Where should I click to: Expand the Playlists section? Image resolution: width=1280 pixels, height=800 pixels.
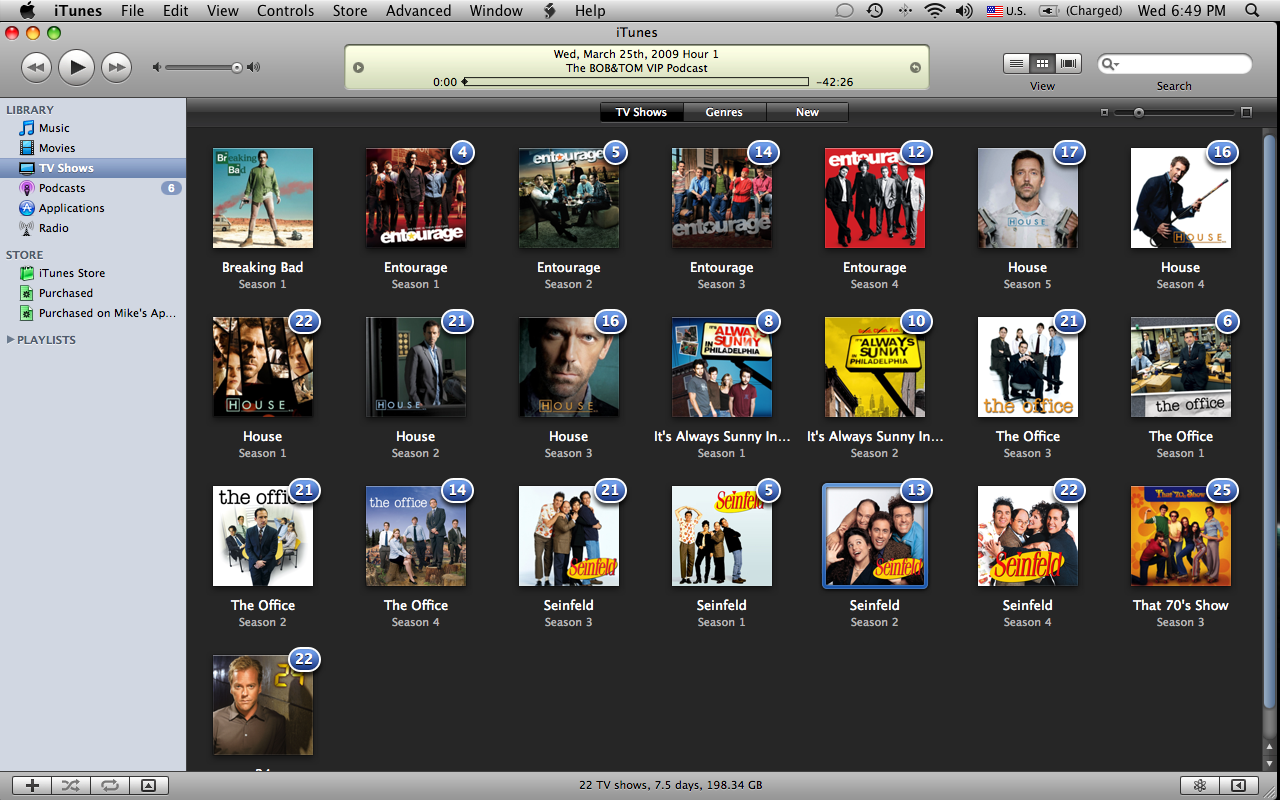click(x=11, y=340)
